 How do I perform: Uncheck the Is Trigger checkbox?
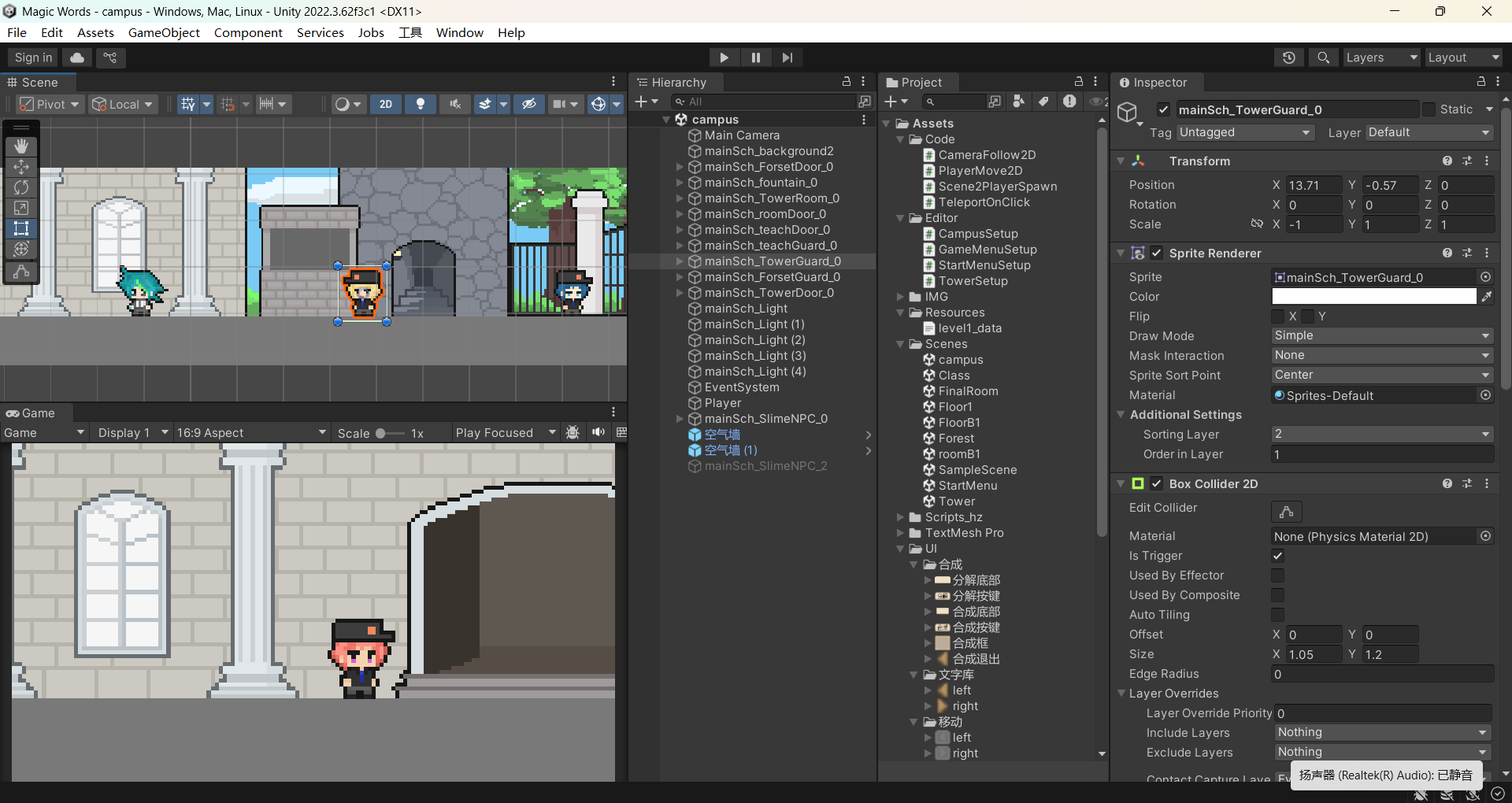[x=1278, y=556]
